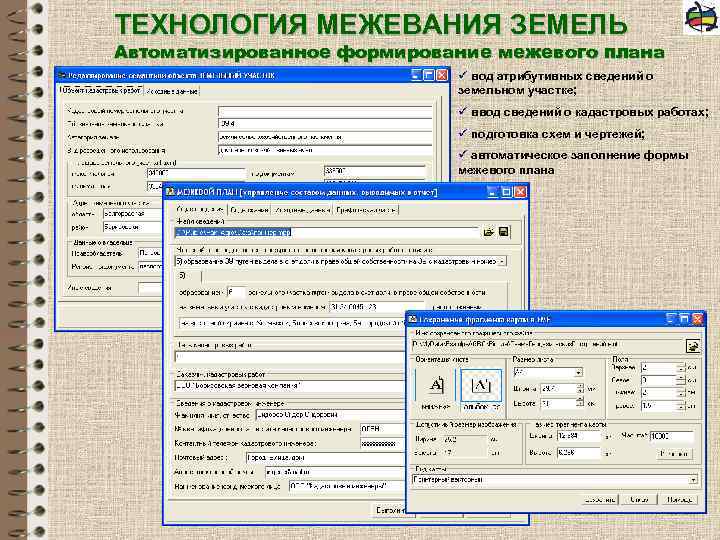
Task: Click the Заказчик кадастровых работ field
Action: (x=290, y=386)
